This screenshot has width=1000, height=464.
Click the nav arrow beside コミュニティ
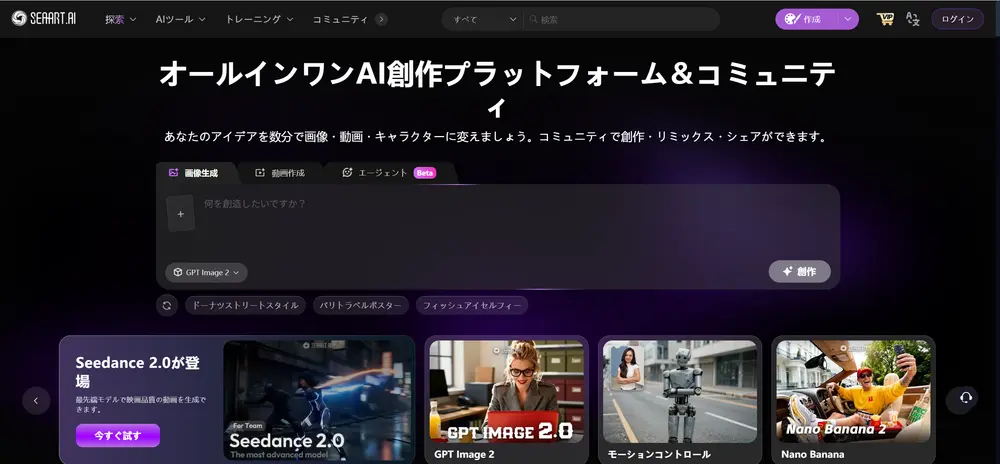click(381, 19)
